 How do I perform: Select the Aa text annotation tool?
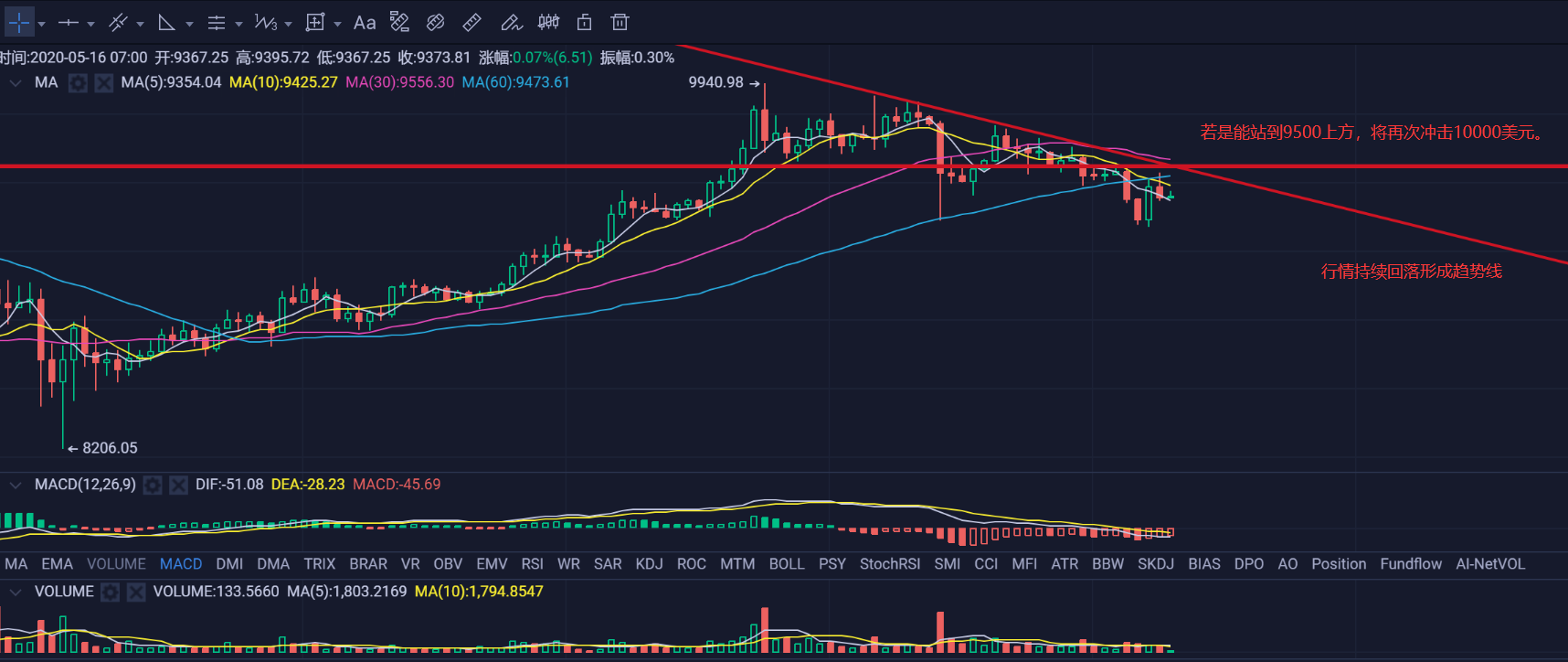[x=365, y=22]
